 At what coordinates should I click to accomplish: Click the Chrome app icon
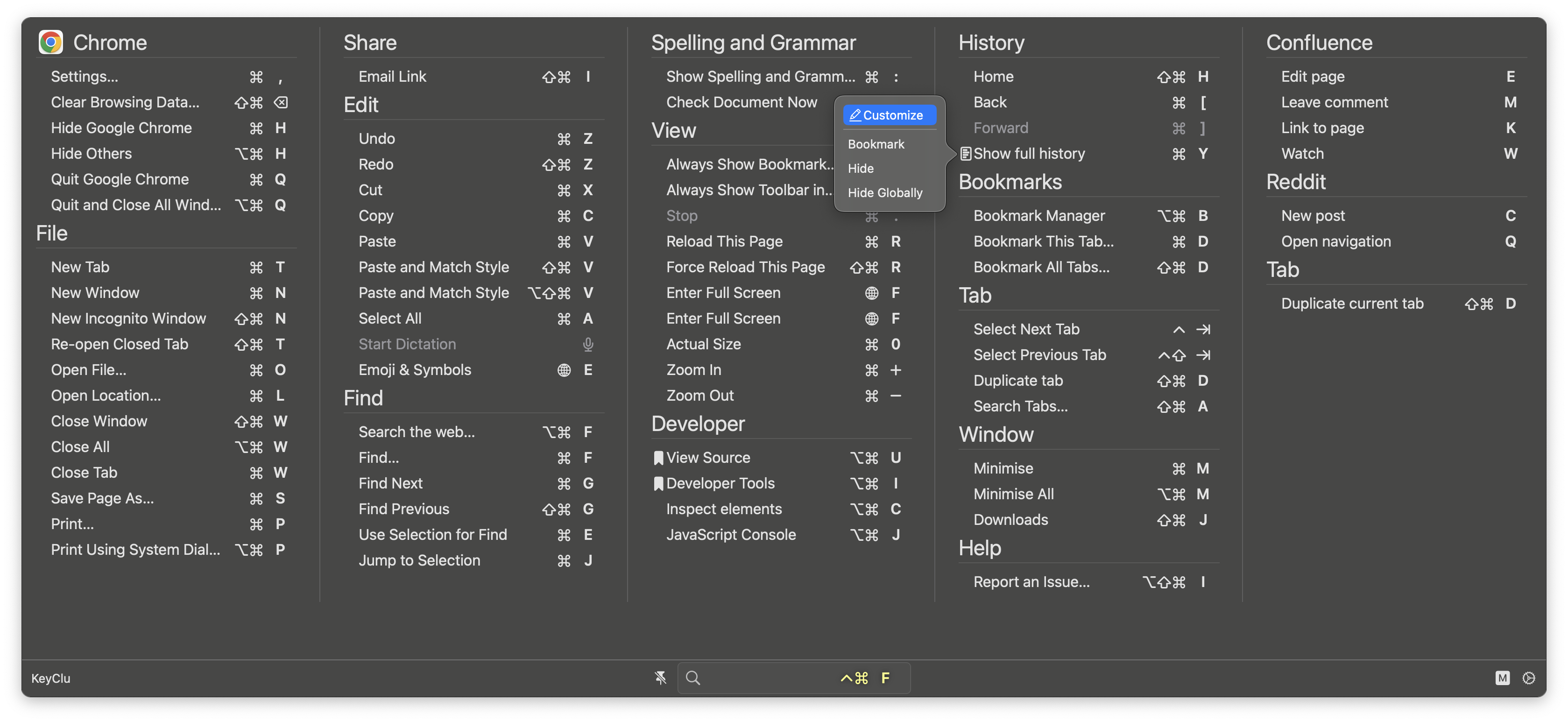[50, 42]
